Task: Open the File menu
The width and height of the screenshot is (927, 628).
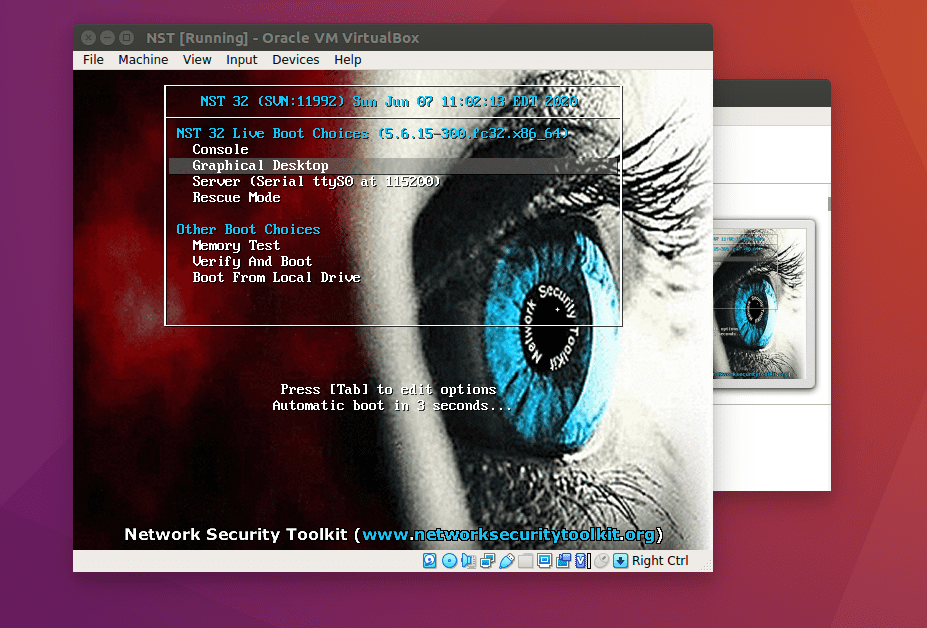Action: (x=93, y=60)
